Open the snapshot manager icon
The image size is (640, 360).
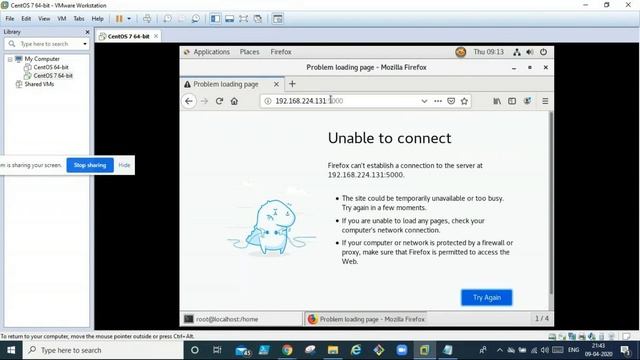(x=196, y=19)
